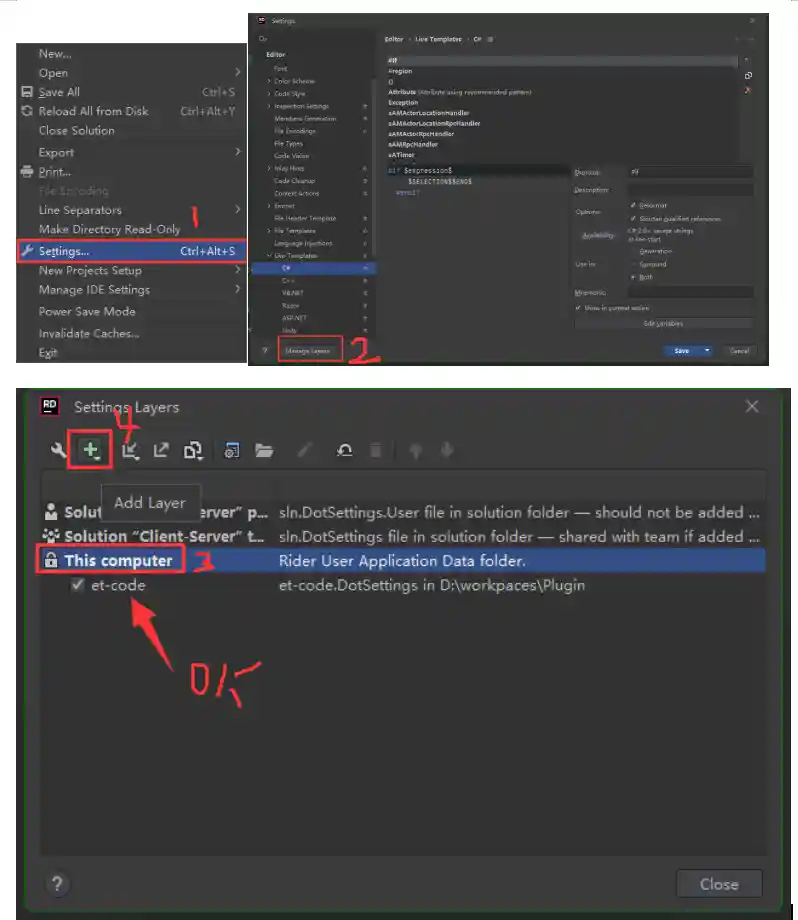Image resolution: width=798 pixels, height=920 pixels.
Task: Select the Exception template in the list
Action: pyautogui.click(x=403, y=102)
